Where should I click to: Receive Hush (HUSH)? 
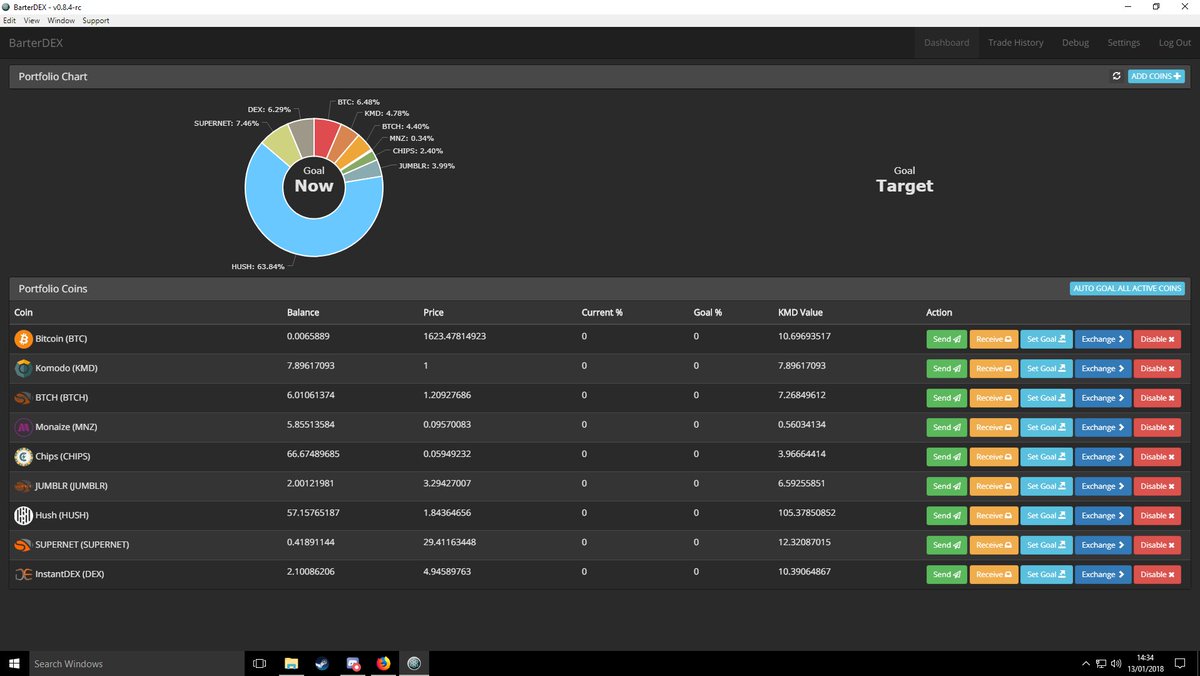pos(994,516)
